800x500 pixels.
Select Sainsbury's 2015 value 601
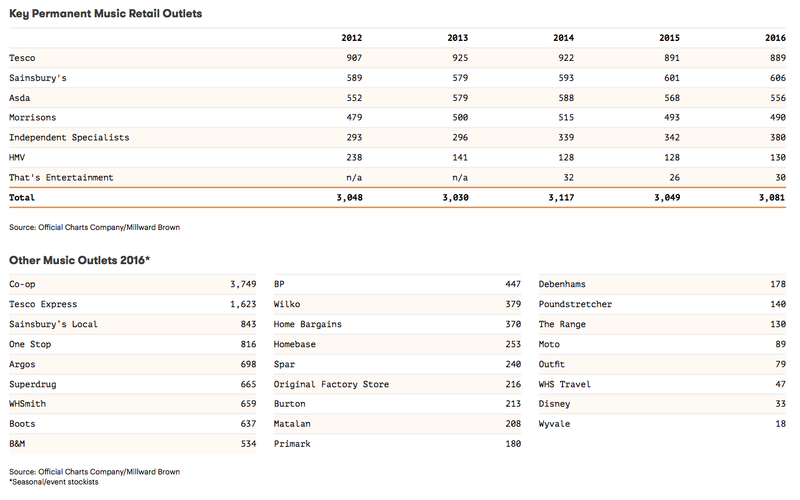[x=672, y=78]
